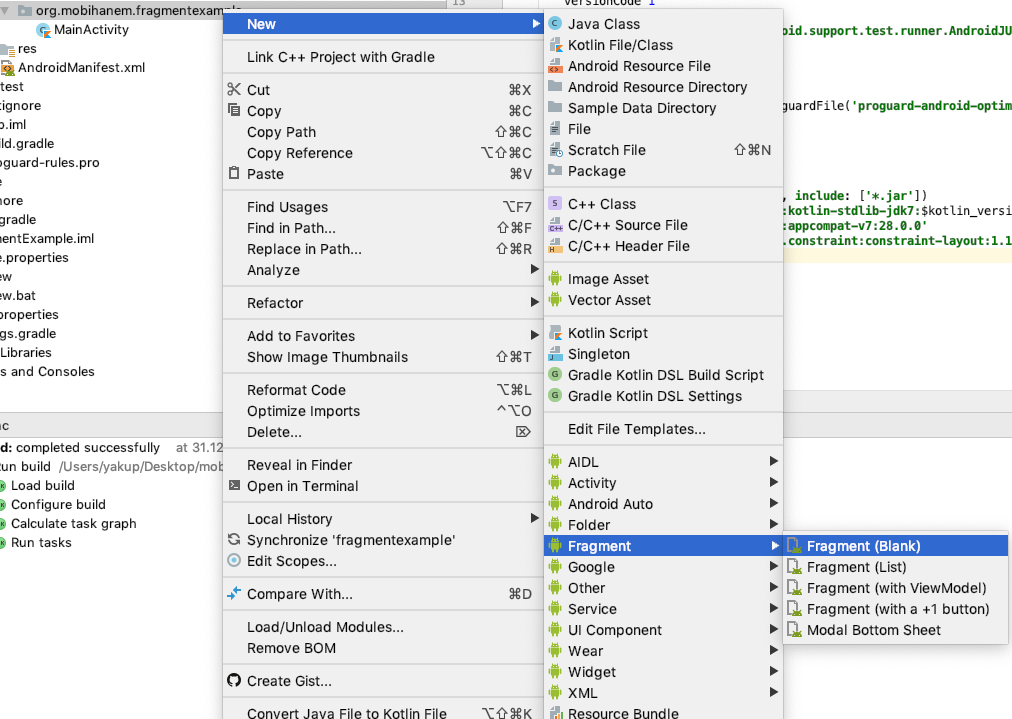Screen dimensions: 1012x719
Task: Open the Local History submenu
Action: click(383, 519)
